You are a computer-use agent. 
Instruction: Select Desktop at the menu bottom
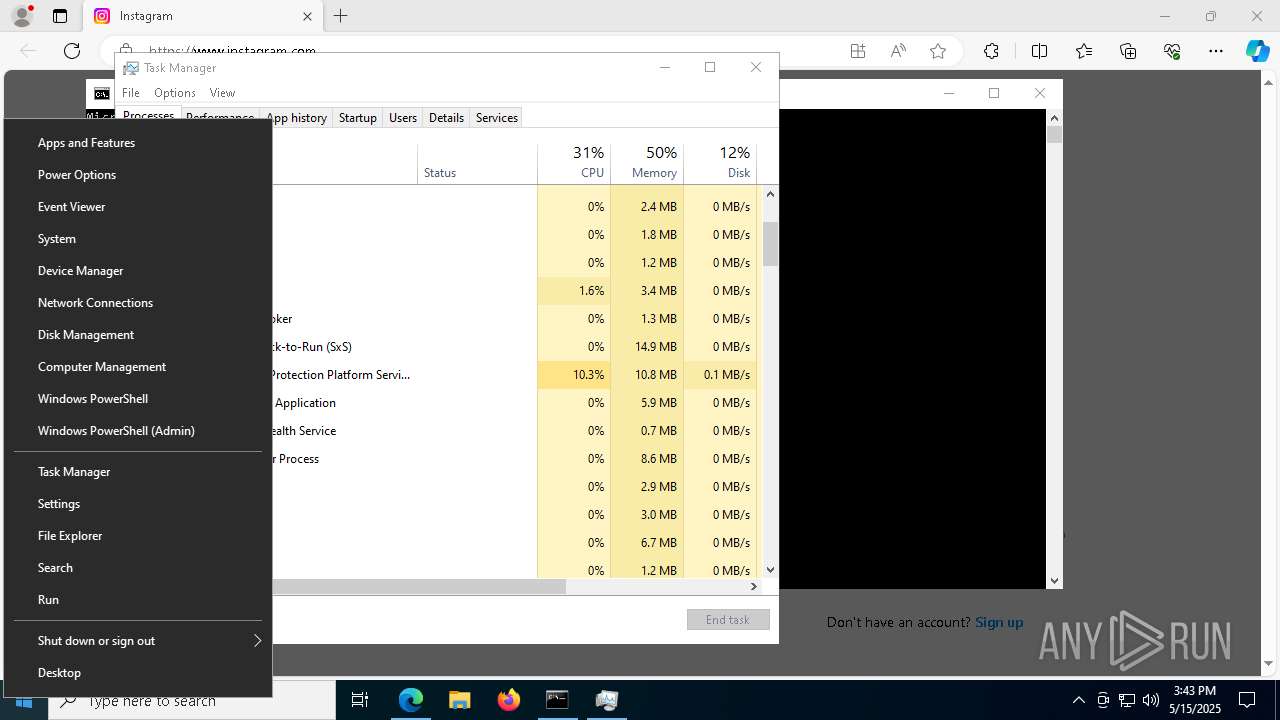138,673
